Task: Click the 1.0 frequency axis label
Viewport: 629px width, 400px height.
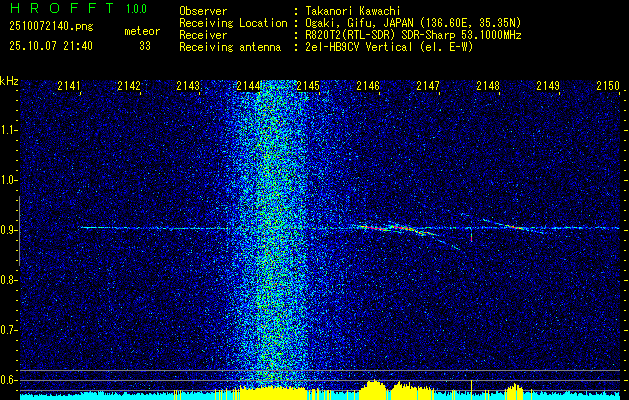Action: tap(8, 181)
